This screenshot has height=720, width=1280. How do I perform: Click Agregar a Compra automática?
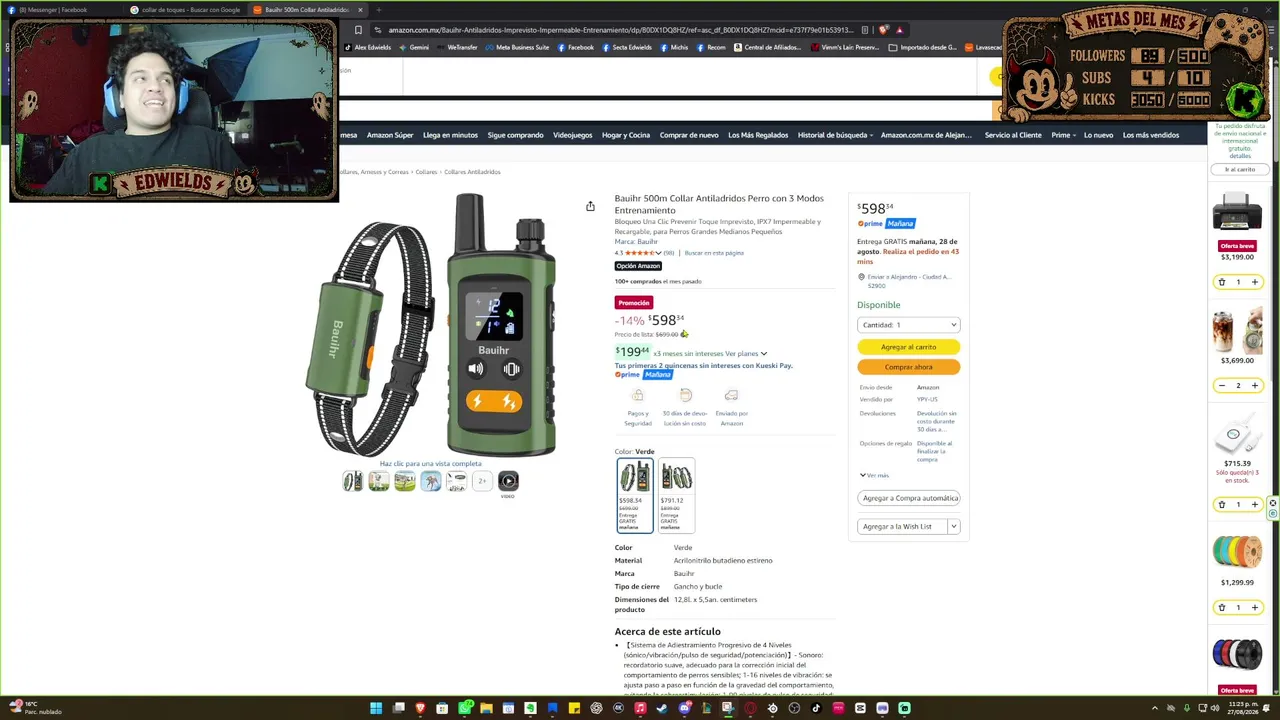(909, 498)
